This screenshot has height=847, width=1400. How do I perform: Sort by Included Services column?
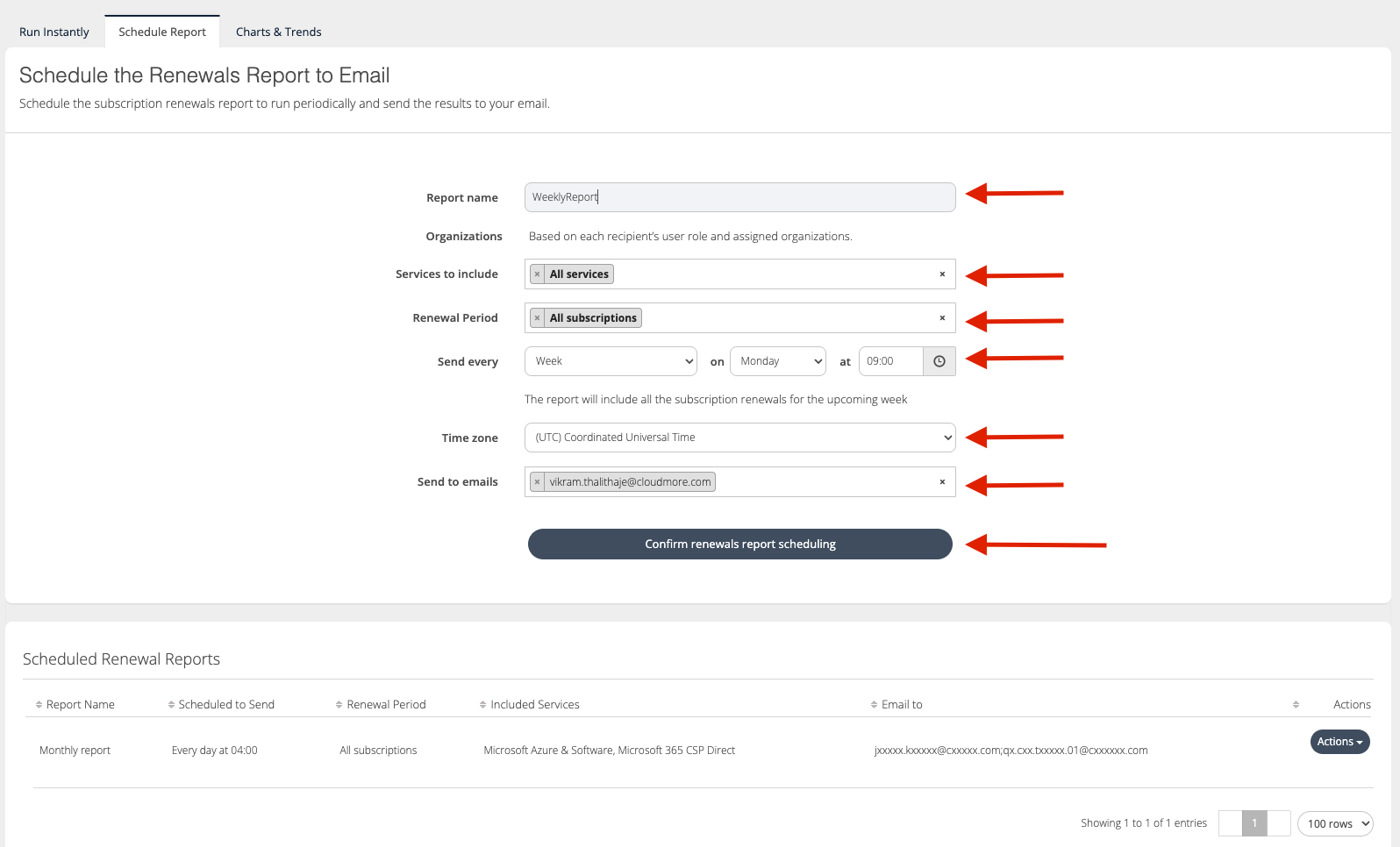[x=534, y=704]
